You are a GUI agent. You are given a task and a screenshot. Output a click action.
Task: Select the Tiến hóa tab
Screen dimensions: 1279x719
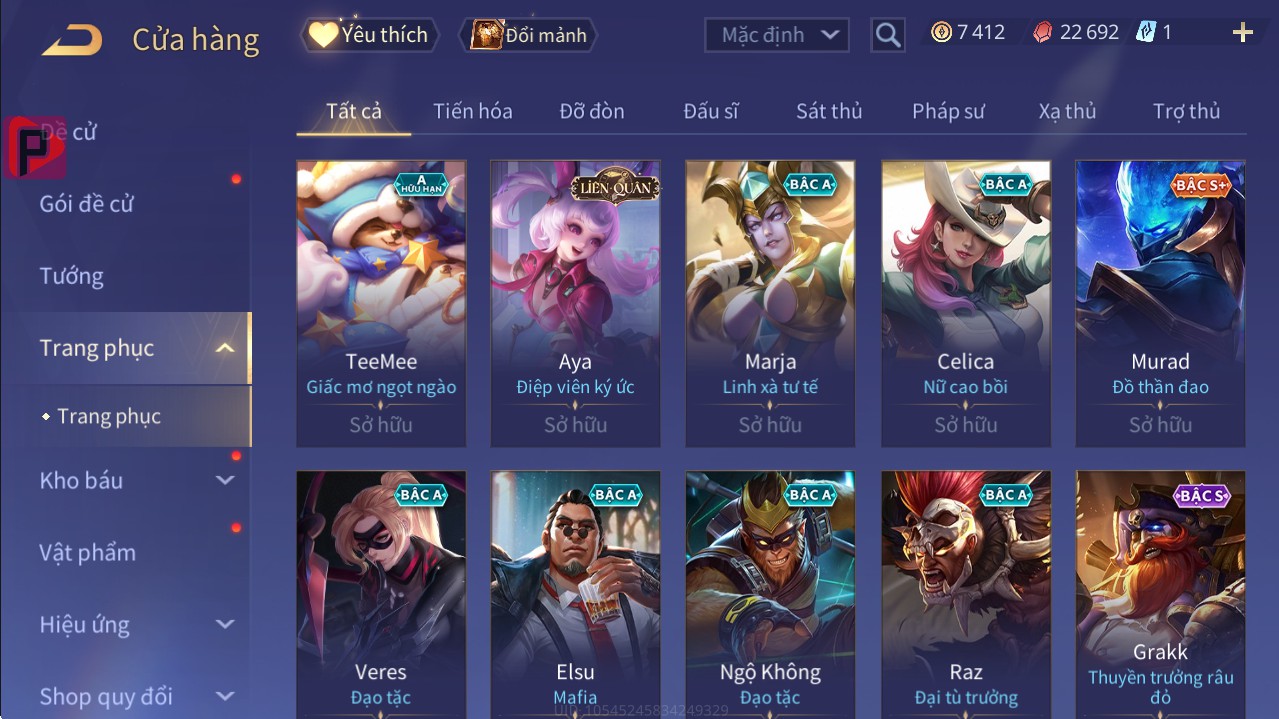point(473,111)
